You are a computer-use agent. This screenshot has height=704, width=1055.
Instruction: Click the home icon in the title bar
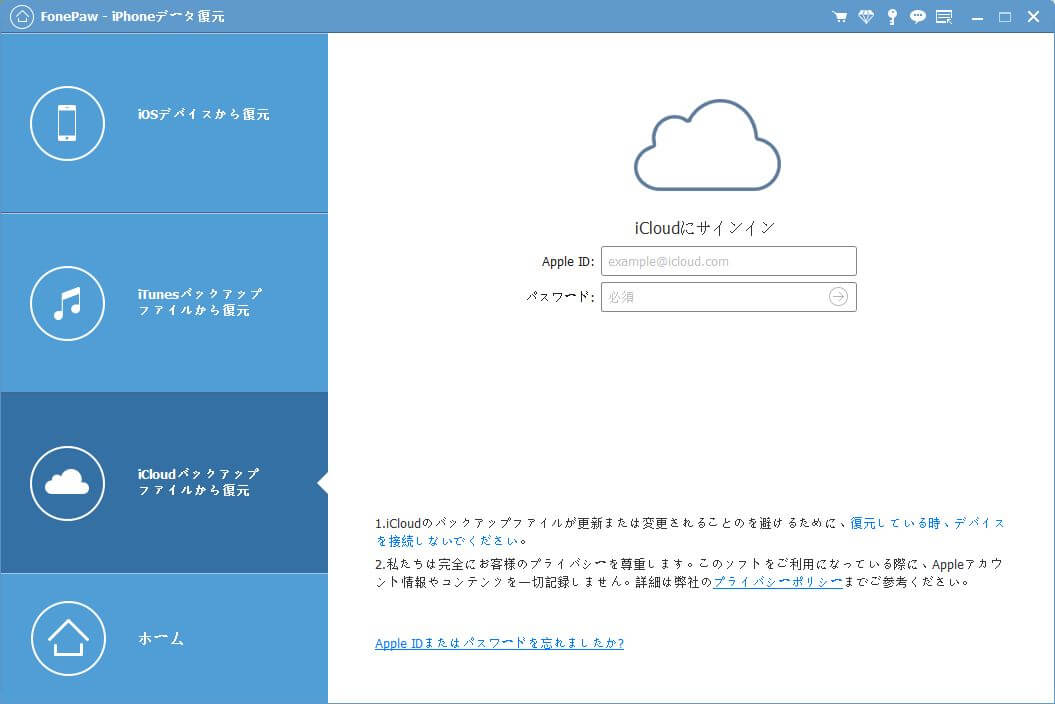click(x=22, y=17)
